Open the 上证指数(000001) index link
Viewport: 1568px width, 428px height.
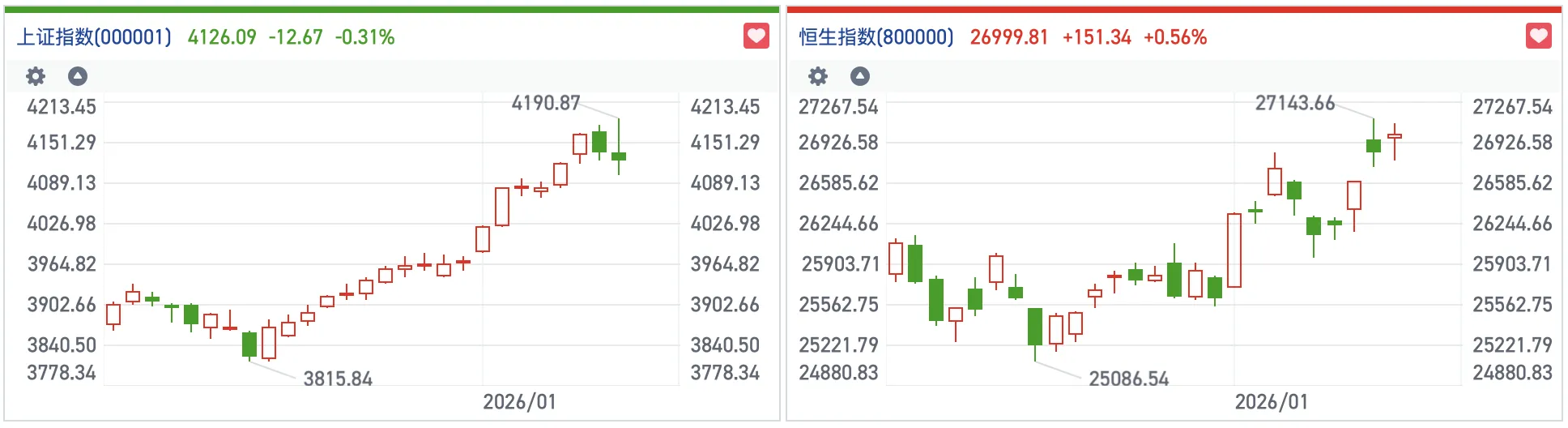[x=94, y=37]
